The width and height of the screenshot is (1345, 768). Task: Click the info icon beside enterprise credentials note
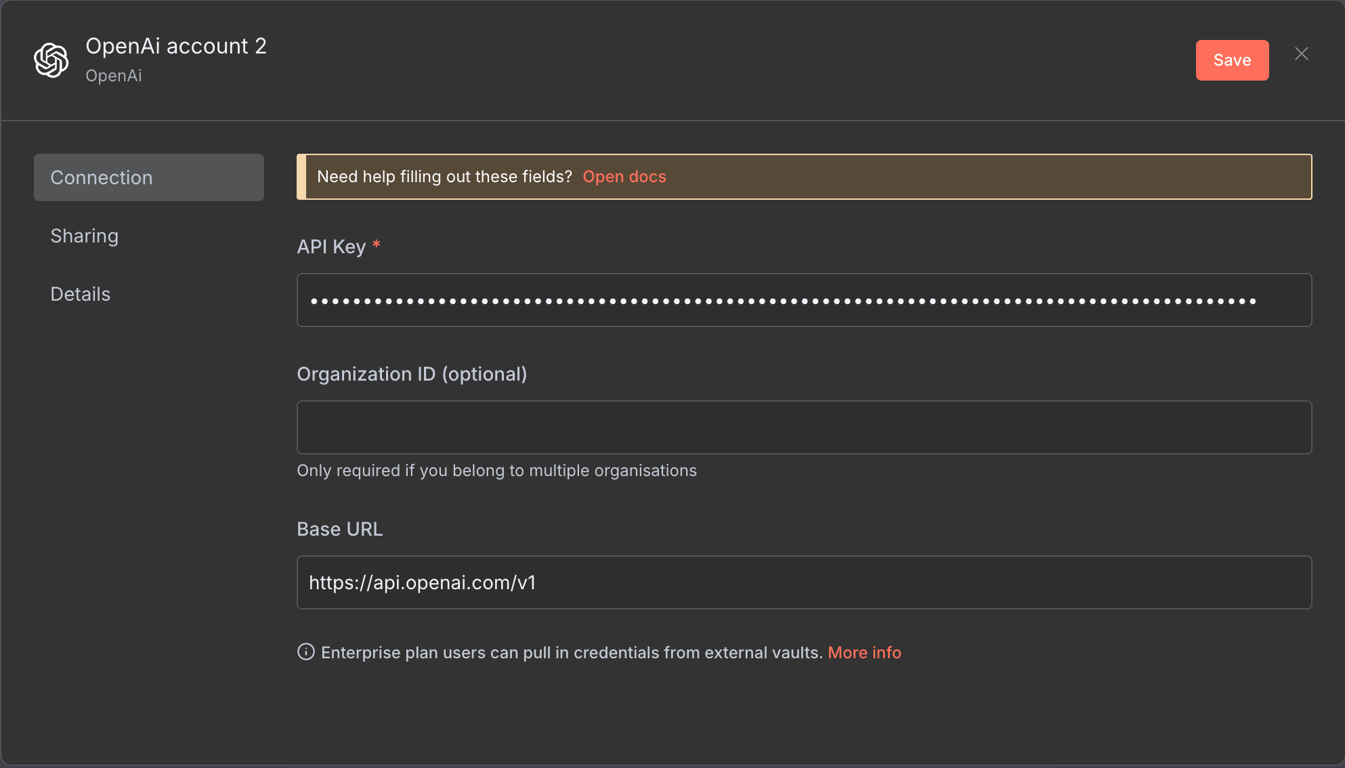pos(304,651)
